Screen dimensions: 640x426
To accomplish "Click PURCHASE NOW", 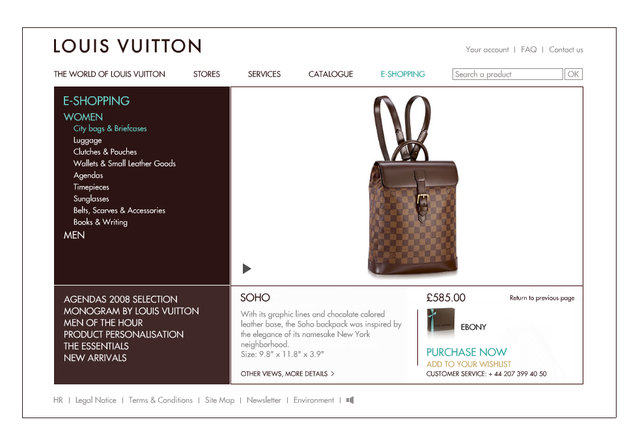I will (467, 352).
